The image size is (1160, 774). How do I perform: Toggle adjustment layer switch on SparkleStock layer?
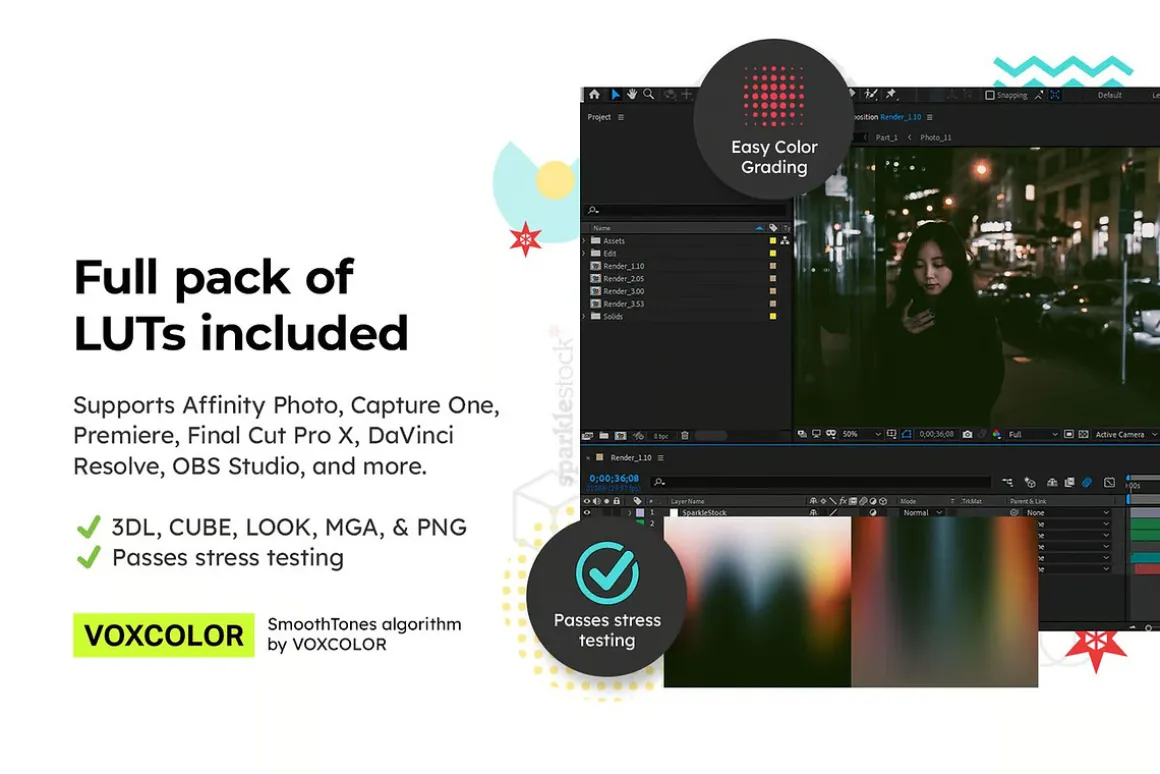(873, 512)
